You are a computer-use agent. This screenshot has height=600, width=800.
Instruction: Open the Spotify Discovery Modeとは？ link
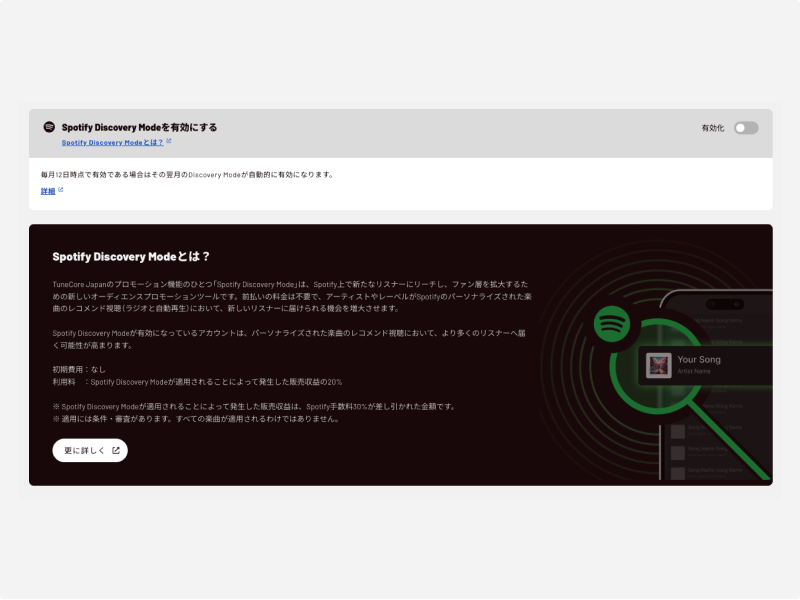112,143
